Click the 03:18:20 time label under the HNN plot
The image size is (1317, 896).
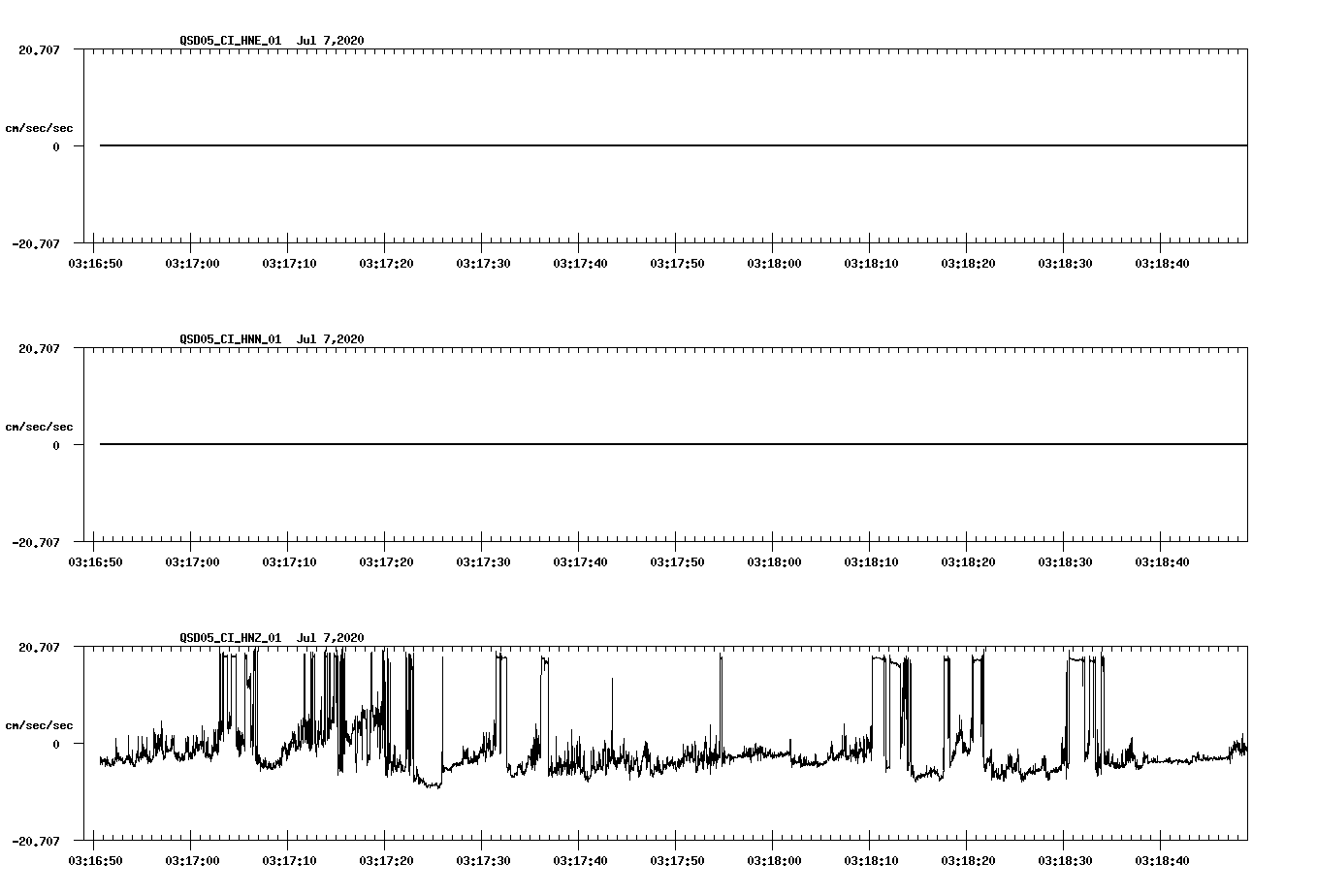(x=968, y=561)
